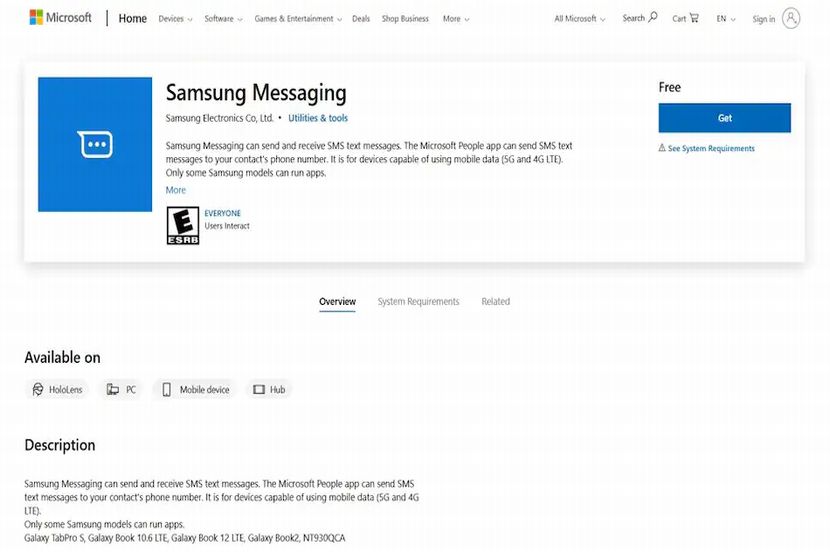Viewport: 830px width, 552px height.
Task: Click the Microsoft logo
Action: click(x=60, y=17)
